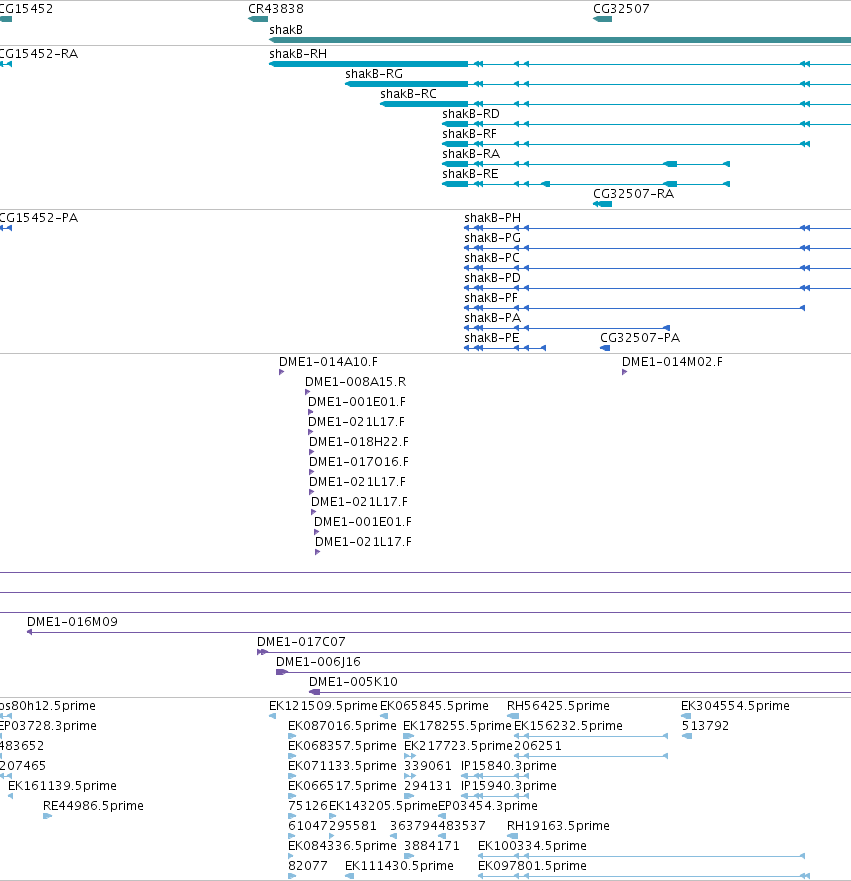
Task: Choose the shakB-PC protein label
Action: click(492, 258)
